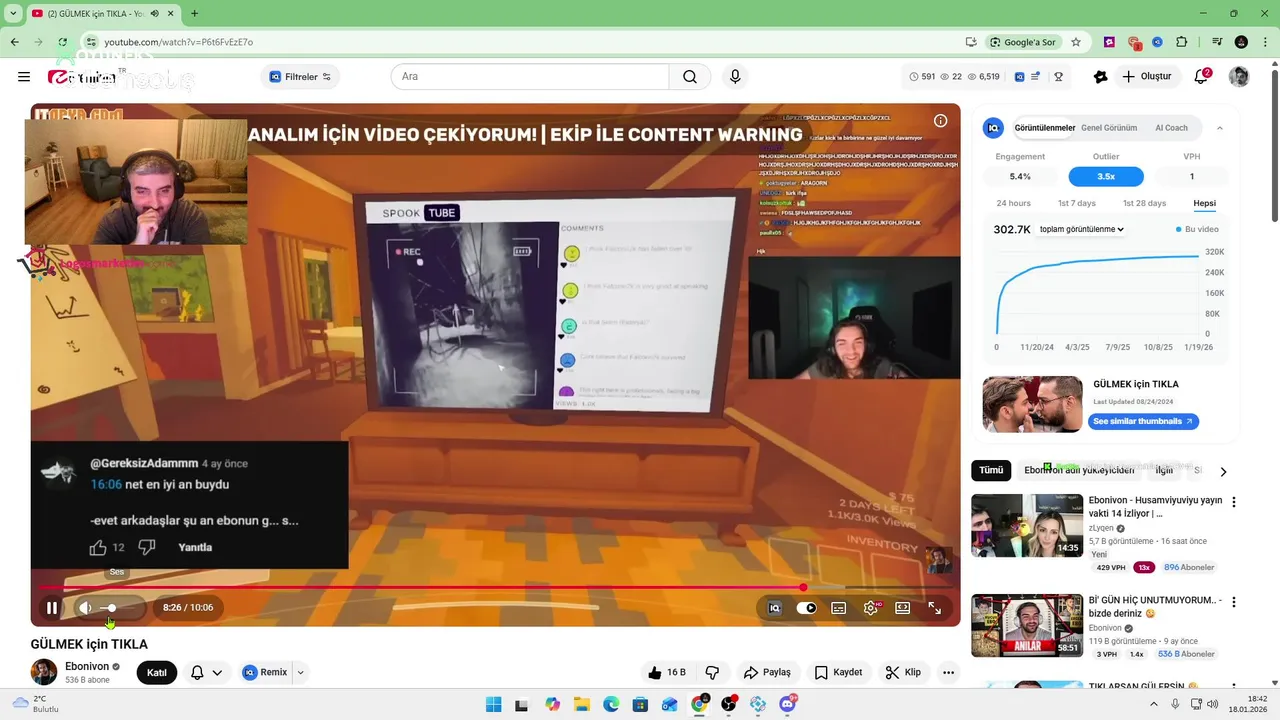This screenshot has height=720, width=1280.
Task: Mute the video with the volume icon
Action: tap(86, 607)
